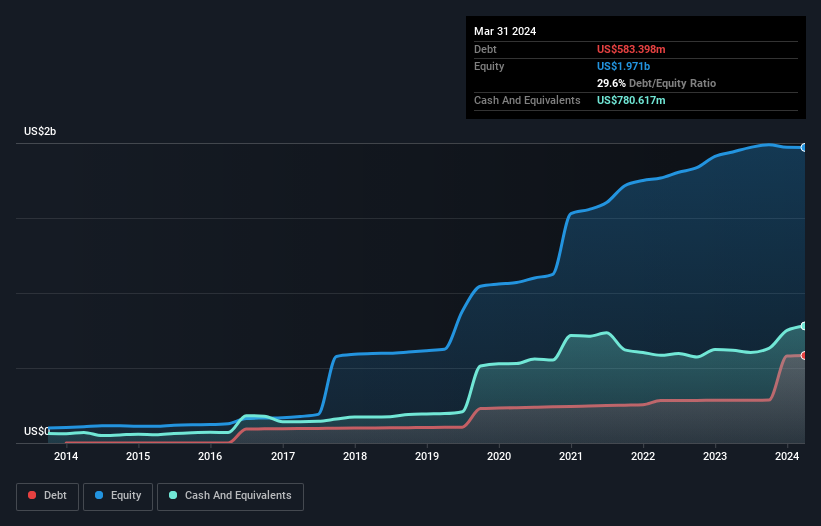The height and width of the screenshot is (526, 821).
Task: Click the Cash And Equivalents tooltip label
Action: 527,100
